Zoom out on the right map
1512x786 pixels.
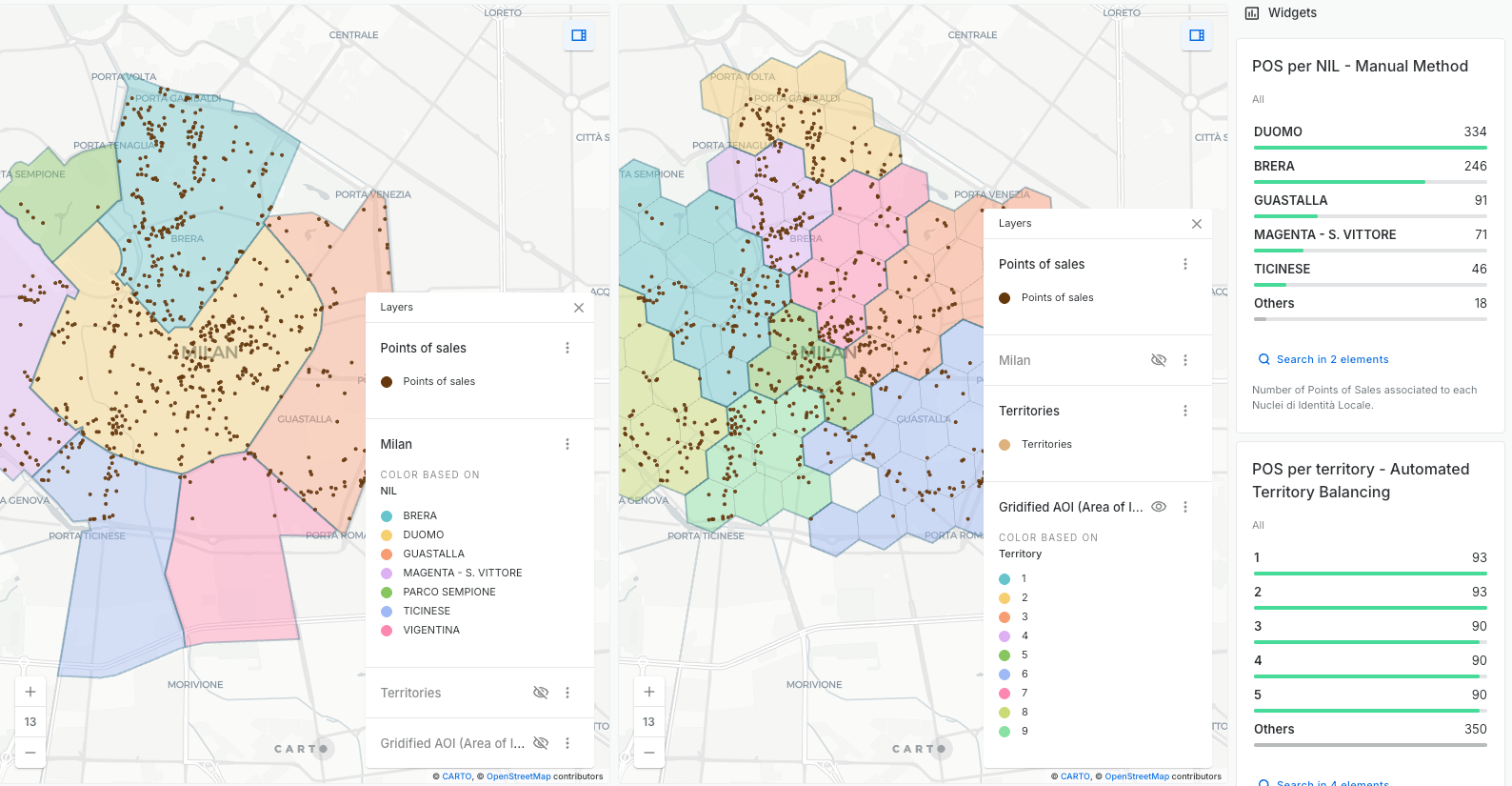coord(649,752)
